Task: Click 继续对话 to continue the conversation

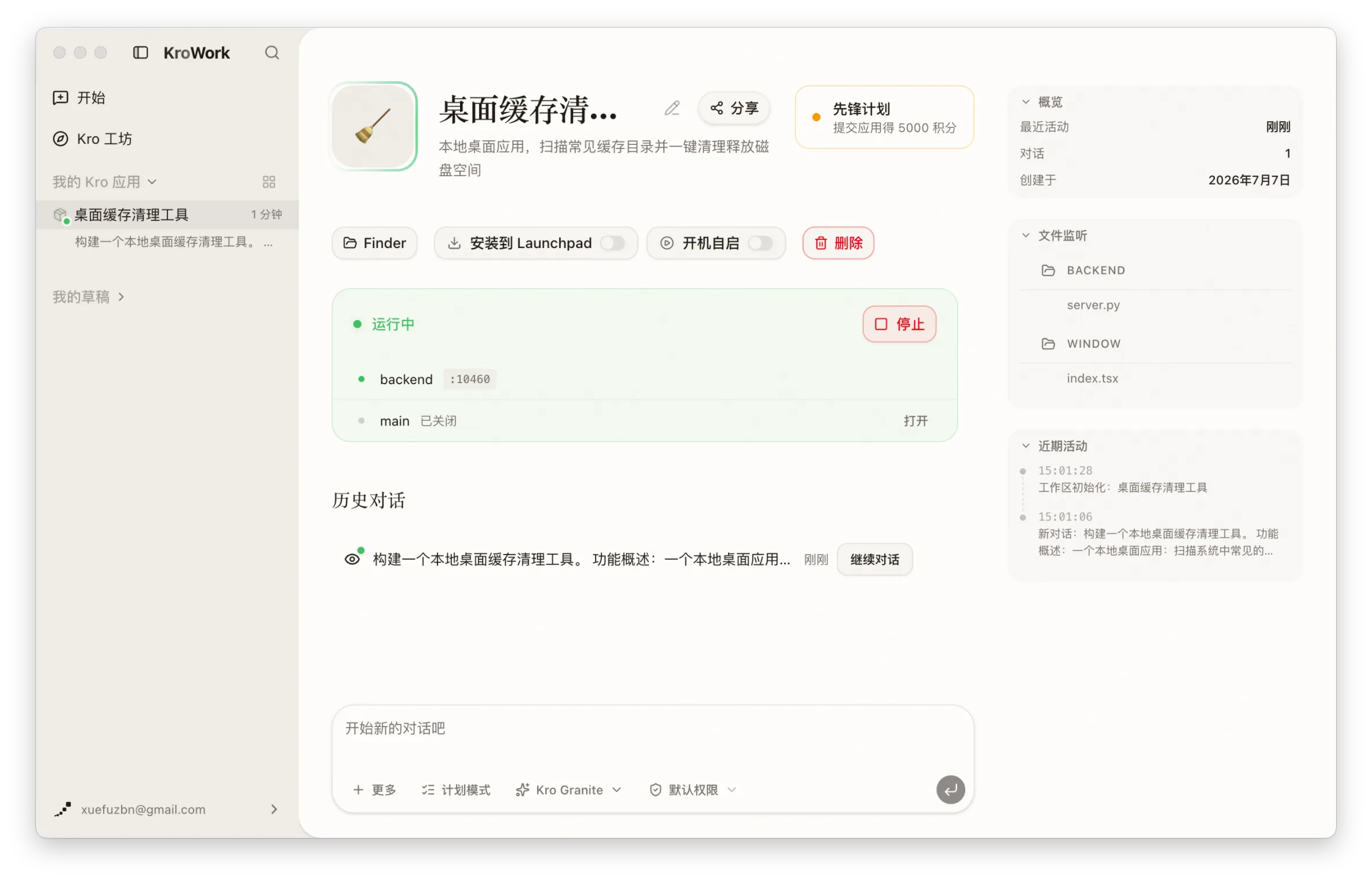Action: [874, 559]
